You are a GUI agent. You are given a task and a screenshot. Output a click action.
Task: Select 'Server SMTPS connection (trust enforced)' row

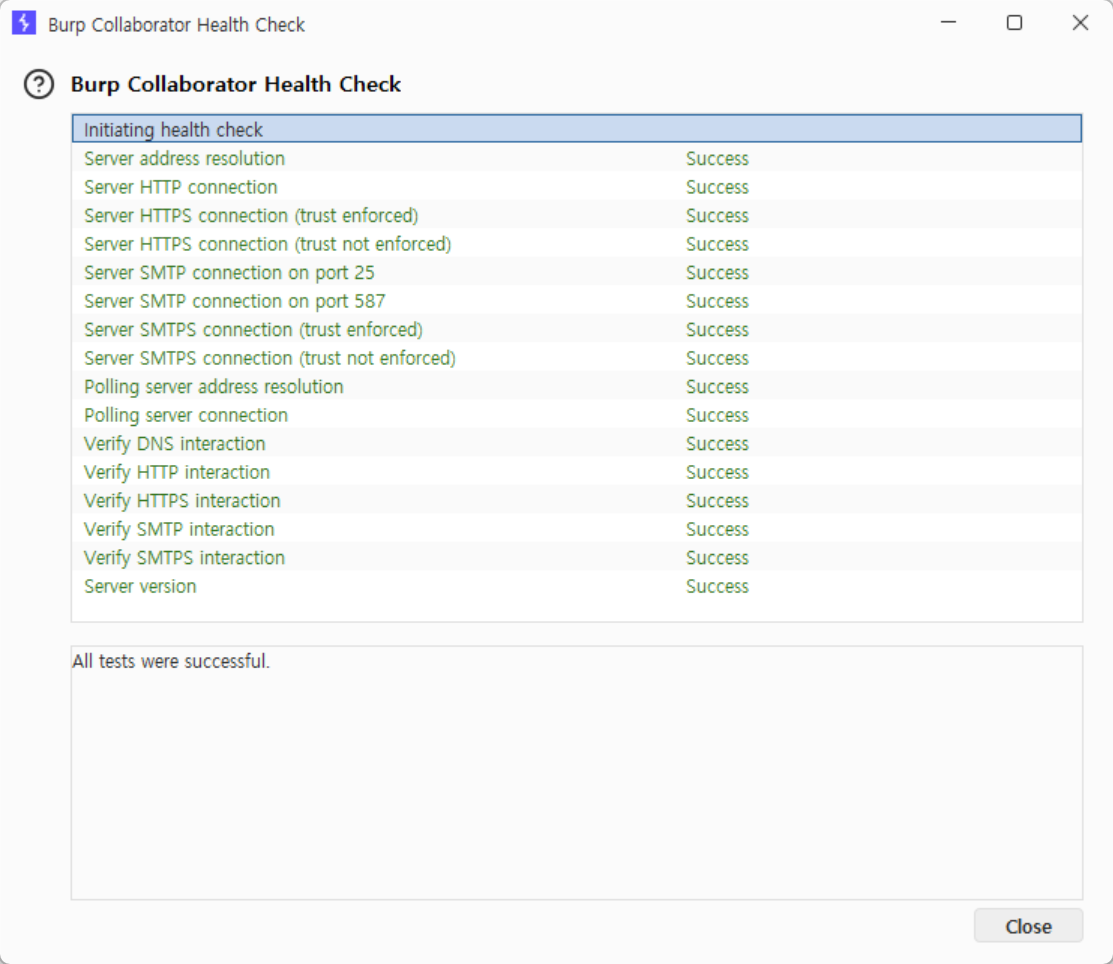[577, 329]
